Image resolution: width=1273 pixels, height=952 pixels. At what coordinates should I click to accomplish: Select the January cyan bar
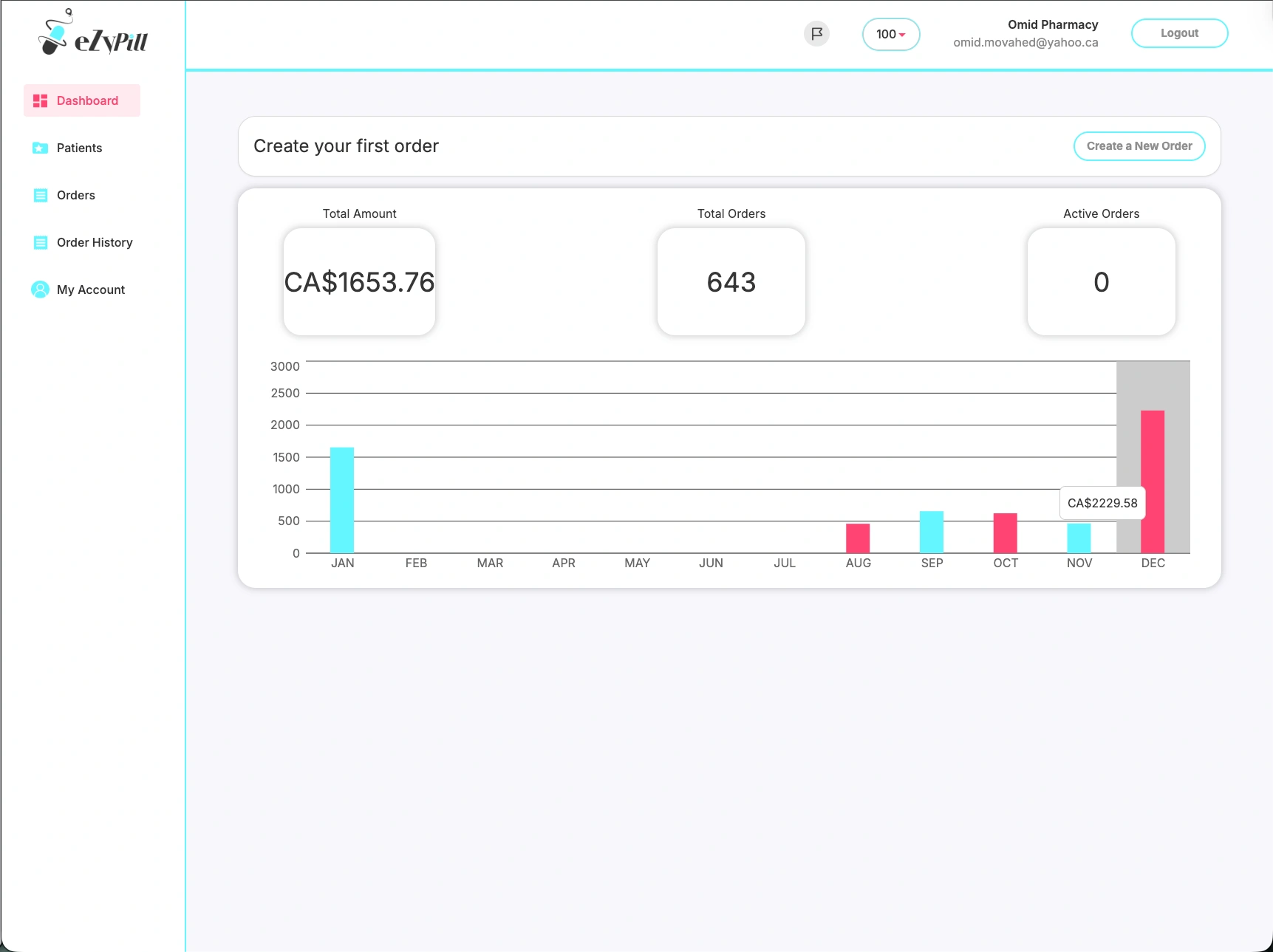coord(342,500)
